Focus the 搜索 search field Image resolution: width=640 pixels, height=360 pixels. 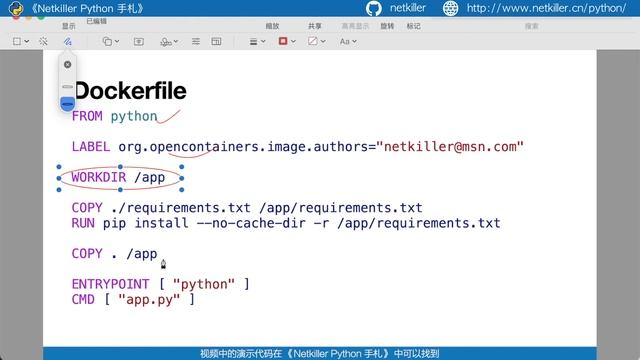[x=531, y=26]
